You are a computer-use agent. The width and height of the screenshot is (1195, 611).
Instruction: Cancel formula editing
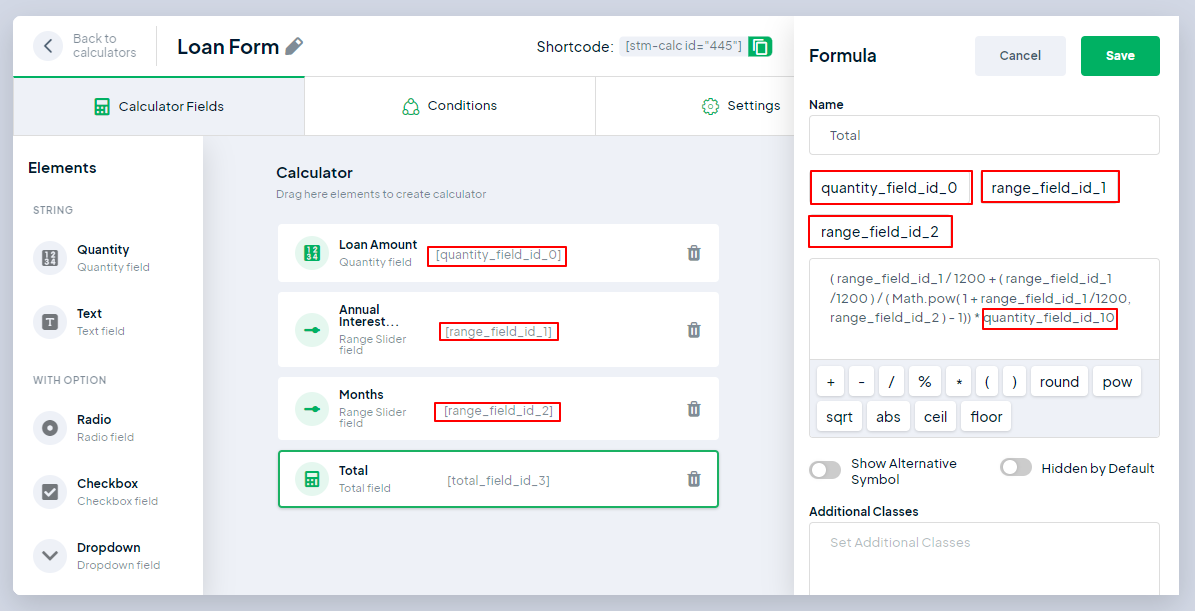click(x=1020, y=56)
